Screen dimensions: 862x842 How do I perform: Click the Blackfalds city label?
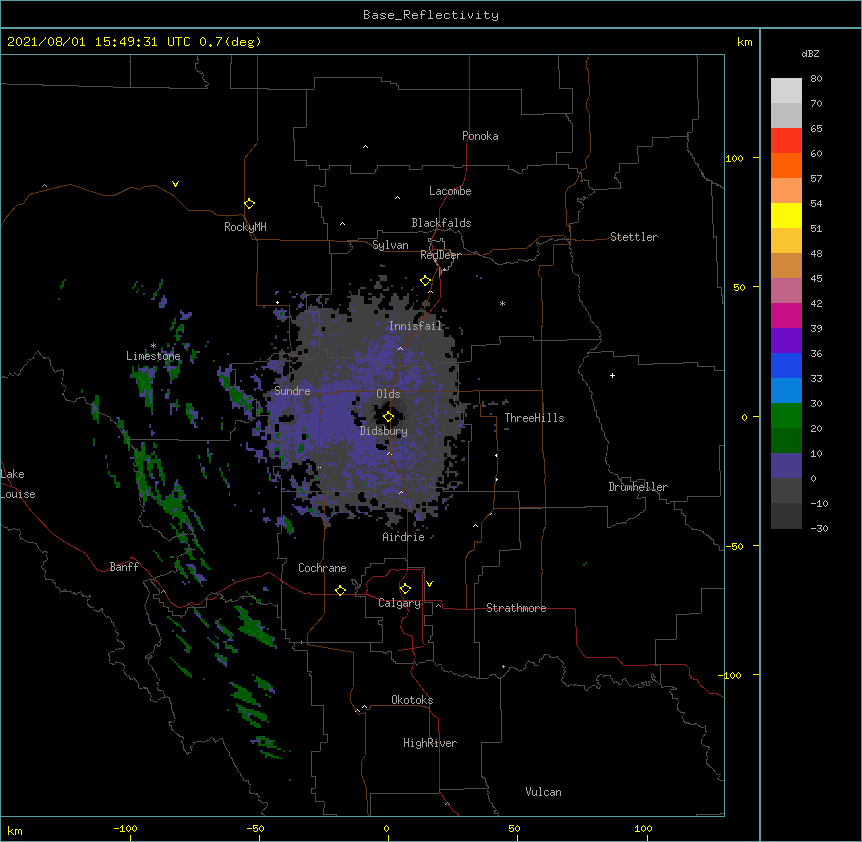441,223
